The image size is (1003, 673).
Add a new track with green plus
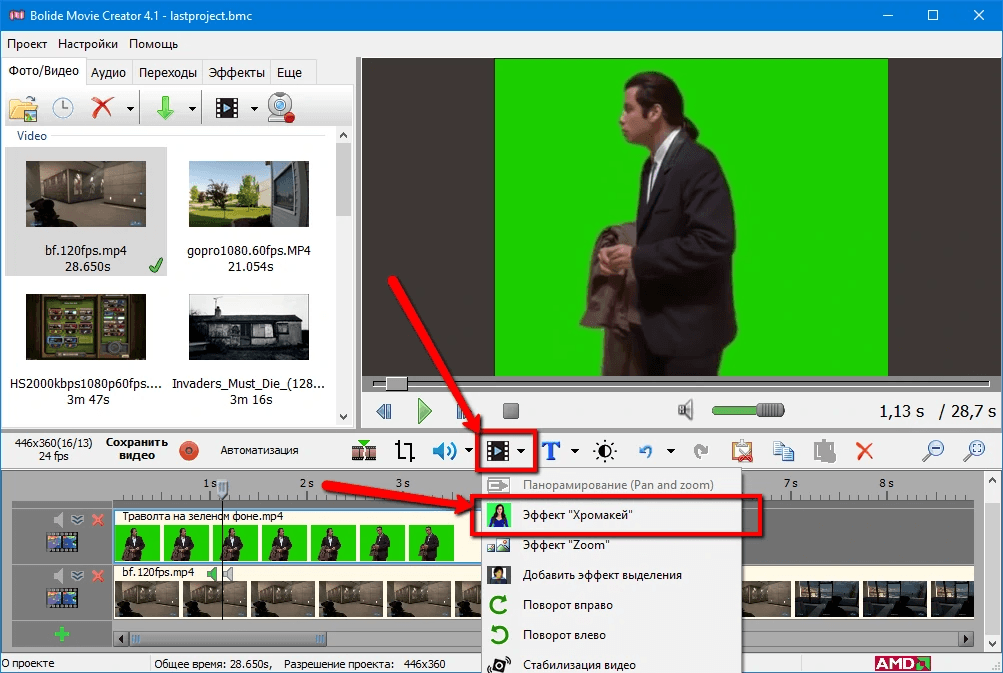click(x=62, y=633)
